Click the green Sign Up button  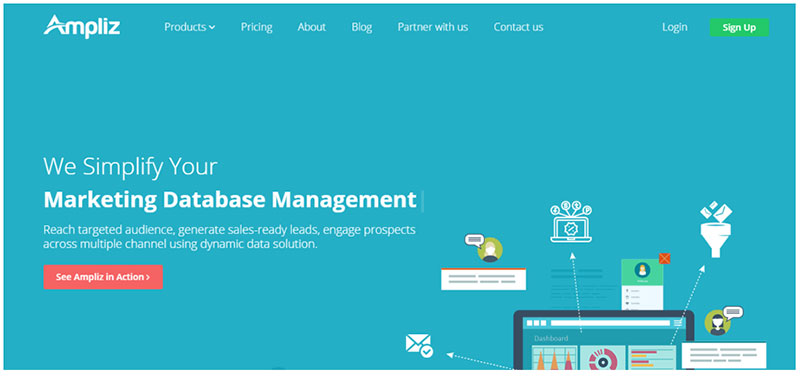tap(739, 28)
